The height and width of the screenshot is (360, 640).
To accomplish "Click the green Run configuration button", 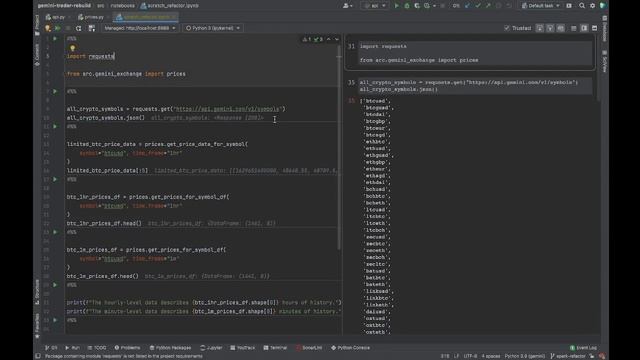I will [x=396, y=6].
